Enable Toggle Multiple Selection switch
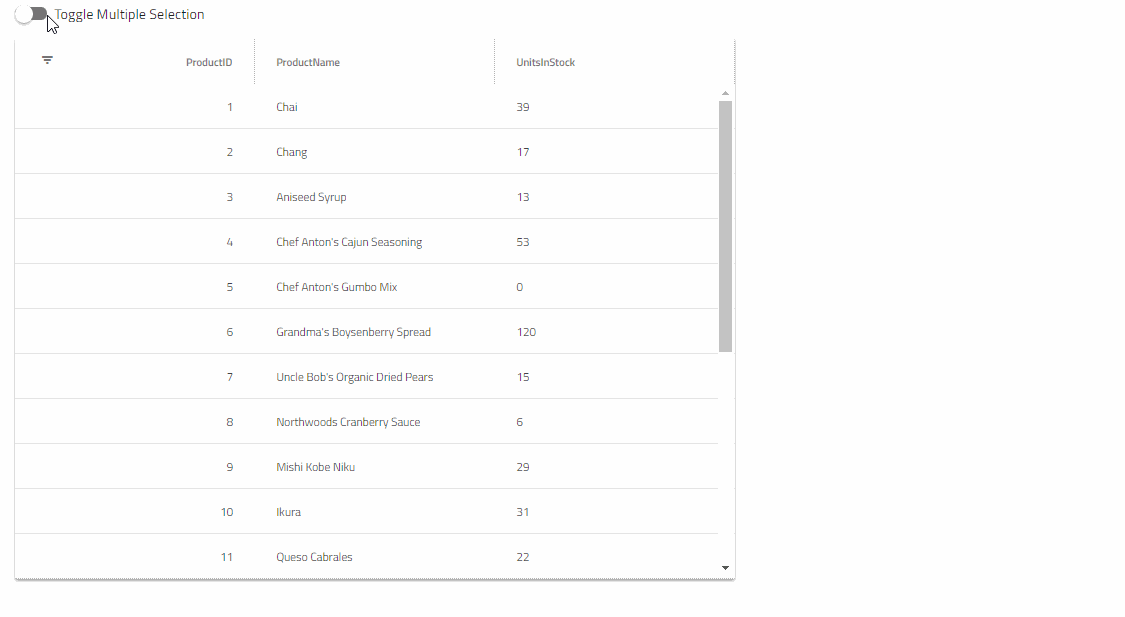 click(x=31, y=14)
